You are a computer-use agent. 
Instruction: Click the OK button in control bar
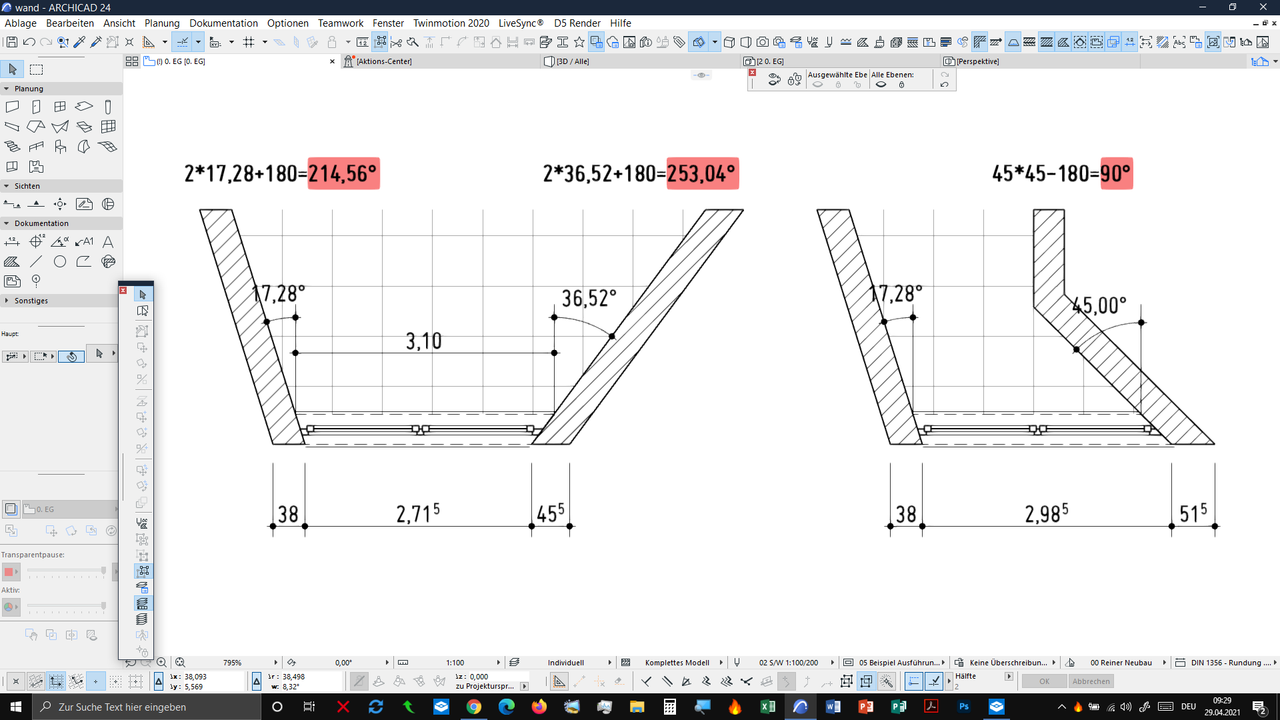click(1044, 681)
